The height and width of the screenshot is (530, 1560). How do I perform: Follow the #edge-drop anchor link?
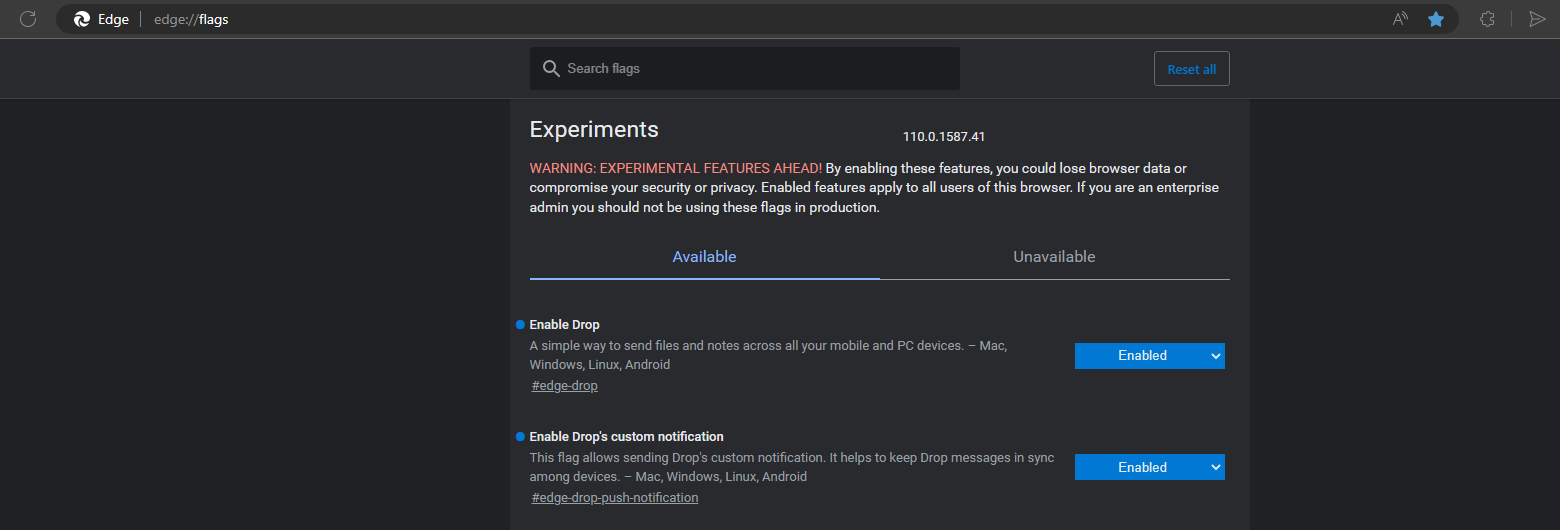(564, 386)
